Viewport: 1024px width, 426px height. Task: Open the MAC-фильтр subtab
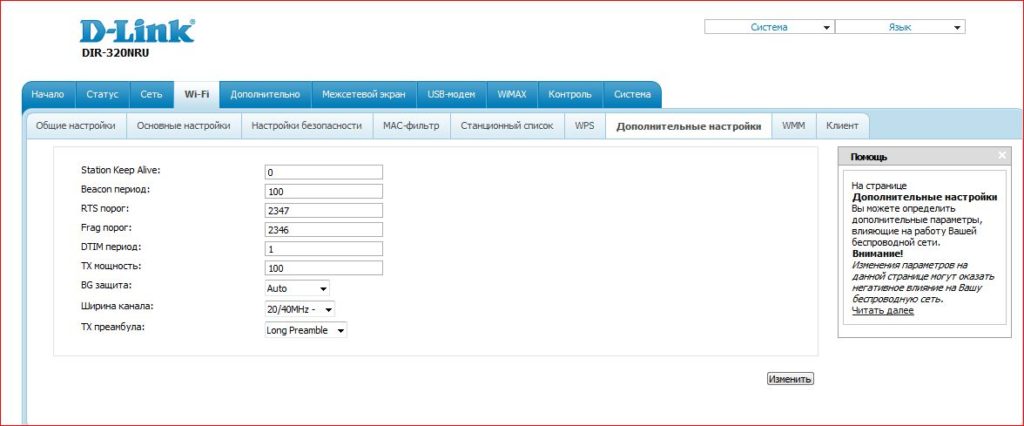tap(411, 126)
